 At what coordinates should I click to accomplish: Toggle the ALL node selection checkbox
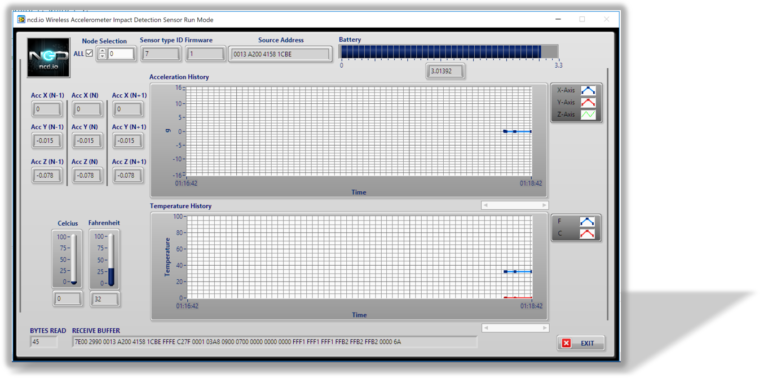point(89,53)
